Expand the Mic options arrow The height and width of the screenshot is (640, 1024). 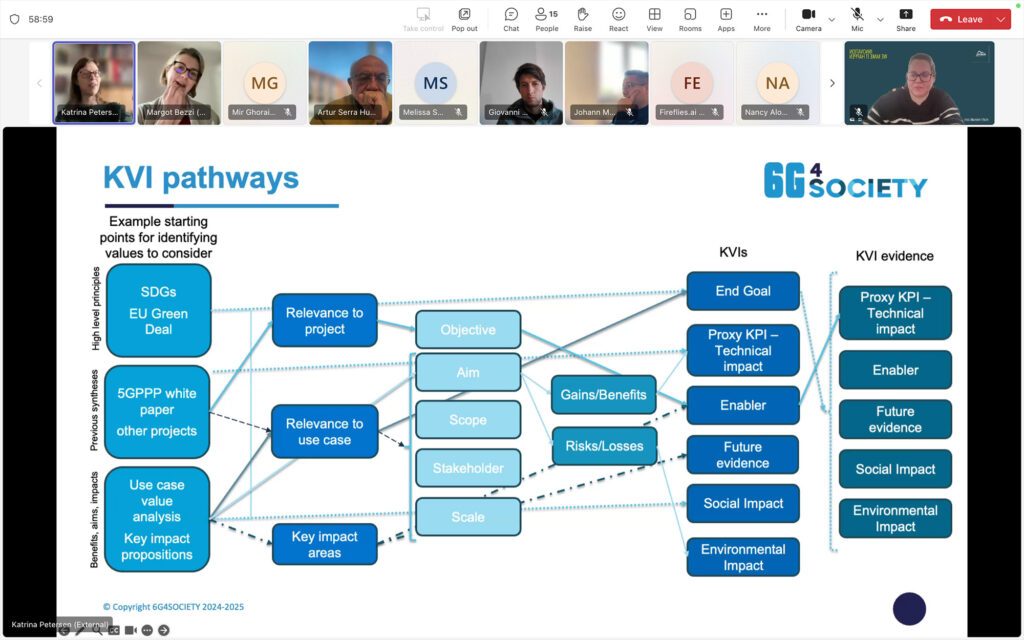[880, 19]
